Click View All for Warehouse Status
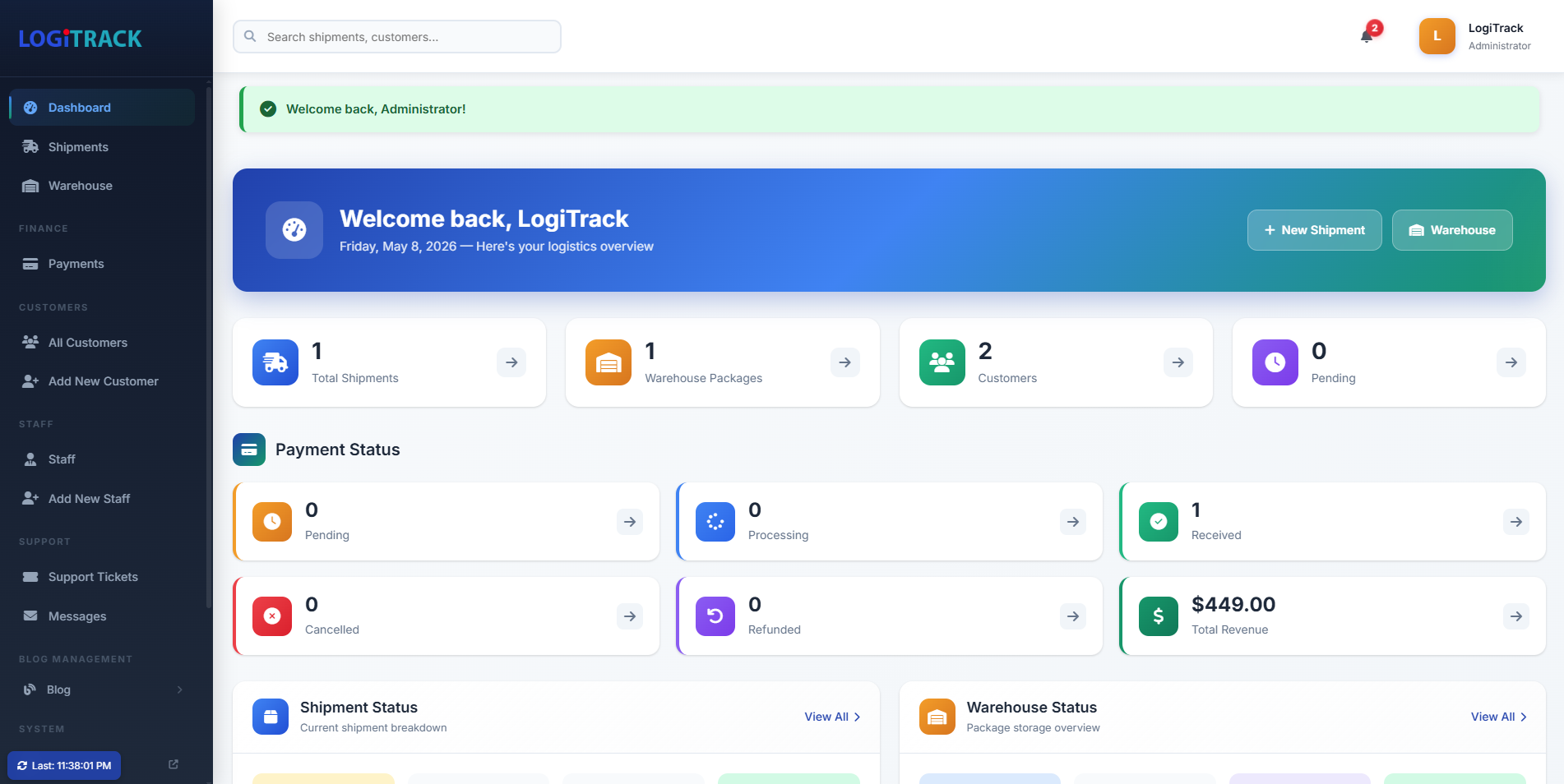The width and height of the screenshot is (1564, 784). (x=1498, y=717)
